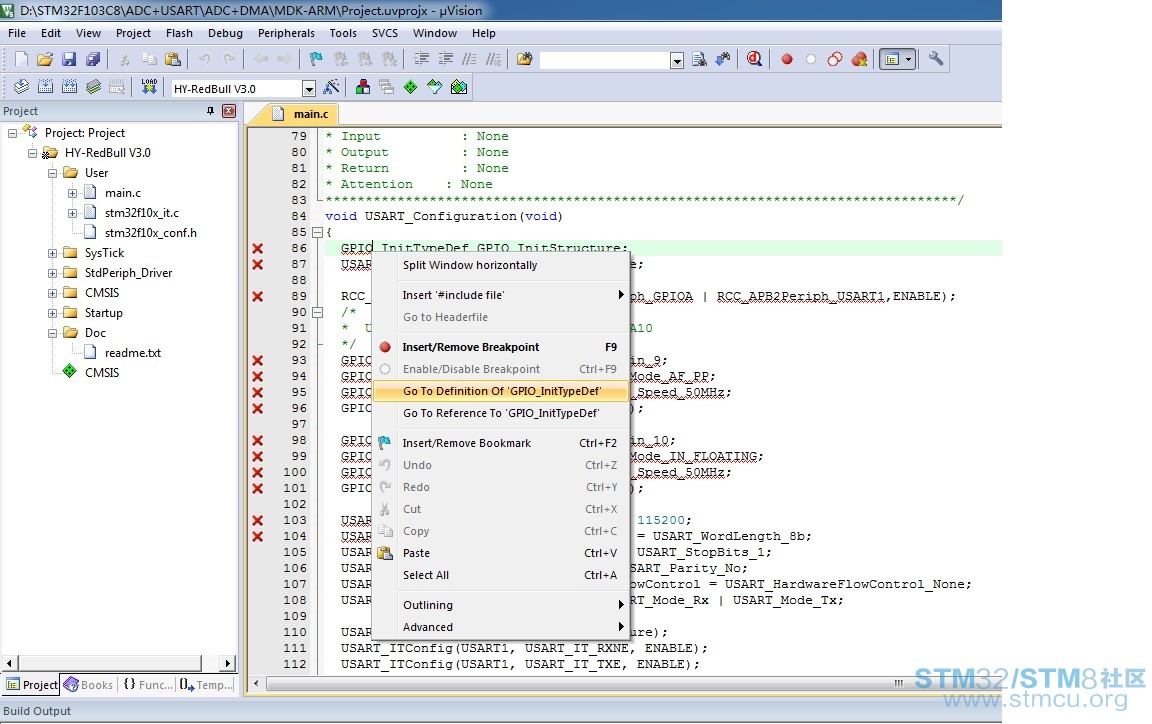Click the Incremental Find binoculars arrow icon
Screen dimensions: 1152x724
pyautogui.click(x=724, y=59)
